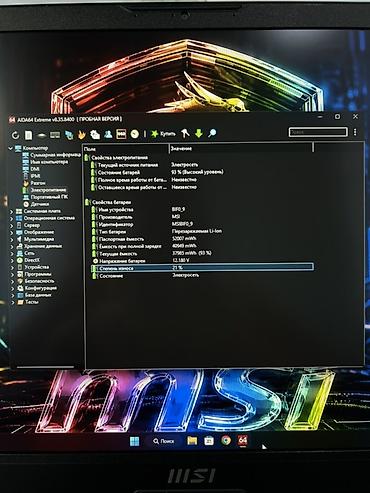Screen dimensions: 370x493
Task: Click the Поиск search box on taskbar
Action: coord(163,441)
